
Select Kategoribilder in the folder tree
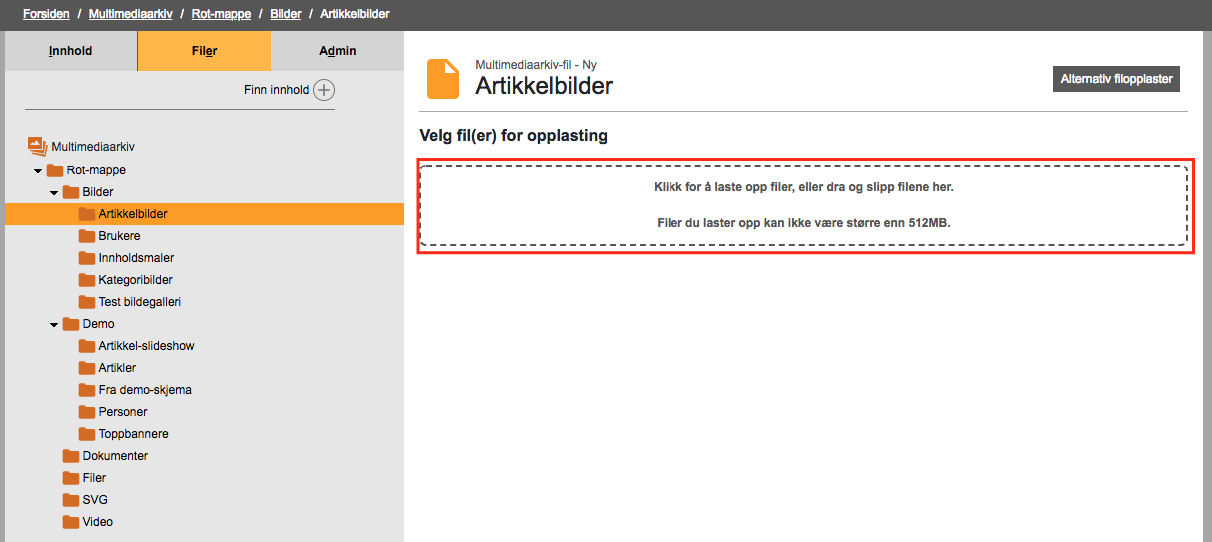click(136, 280)
